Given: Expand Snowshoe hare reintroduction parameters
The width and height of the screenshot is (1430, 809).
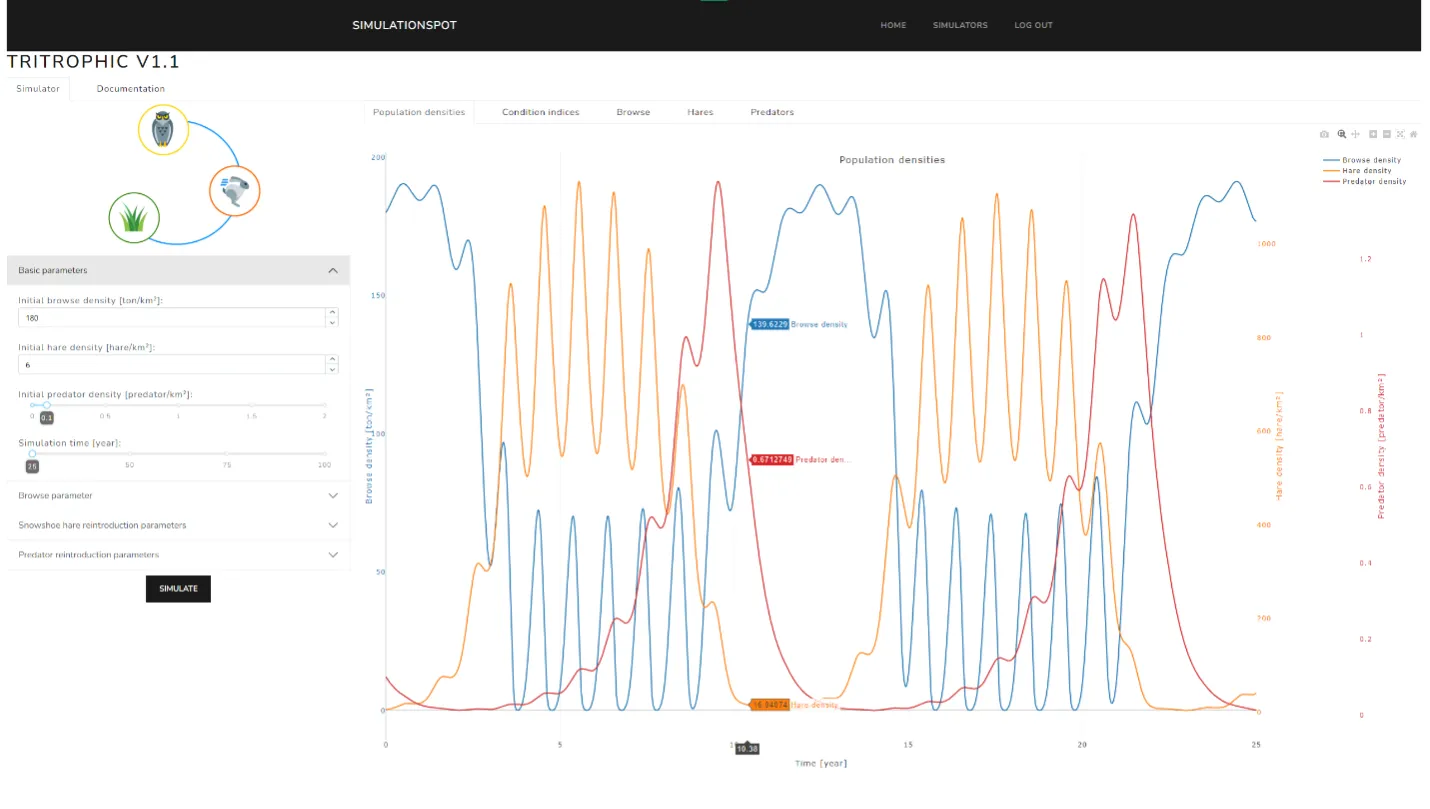Looking at the screenshot, I should [178, 525].
